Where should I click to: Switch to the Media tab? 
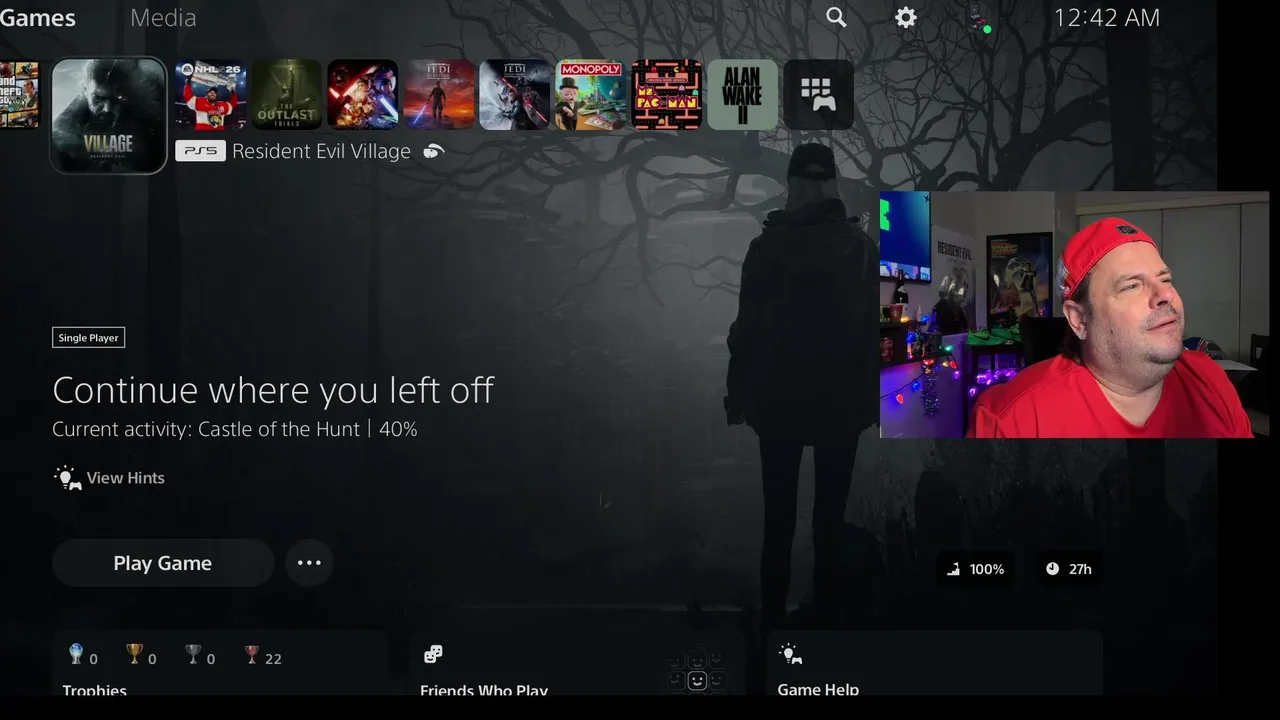coord(163,18)
